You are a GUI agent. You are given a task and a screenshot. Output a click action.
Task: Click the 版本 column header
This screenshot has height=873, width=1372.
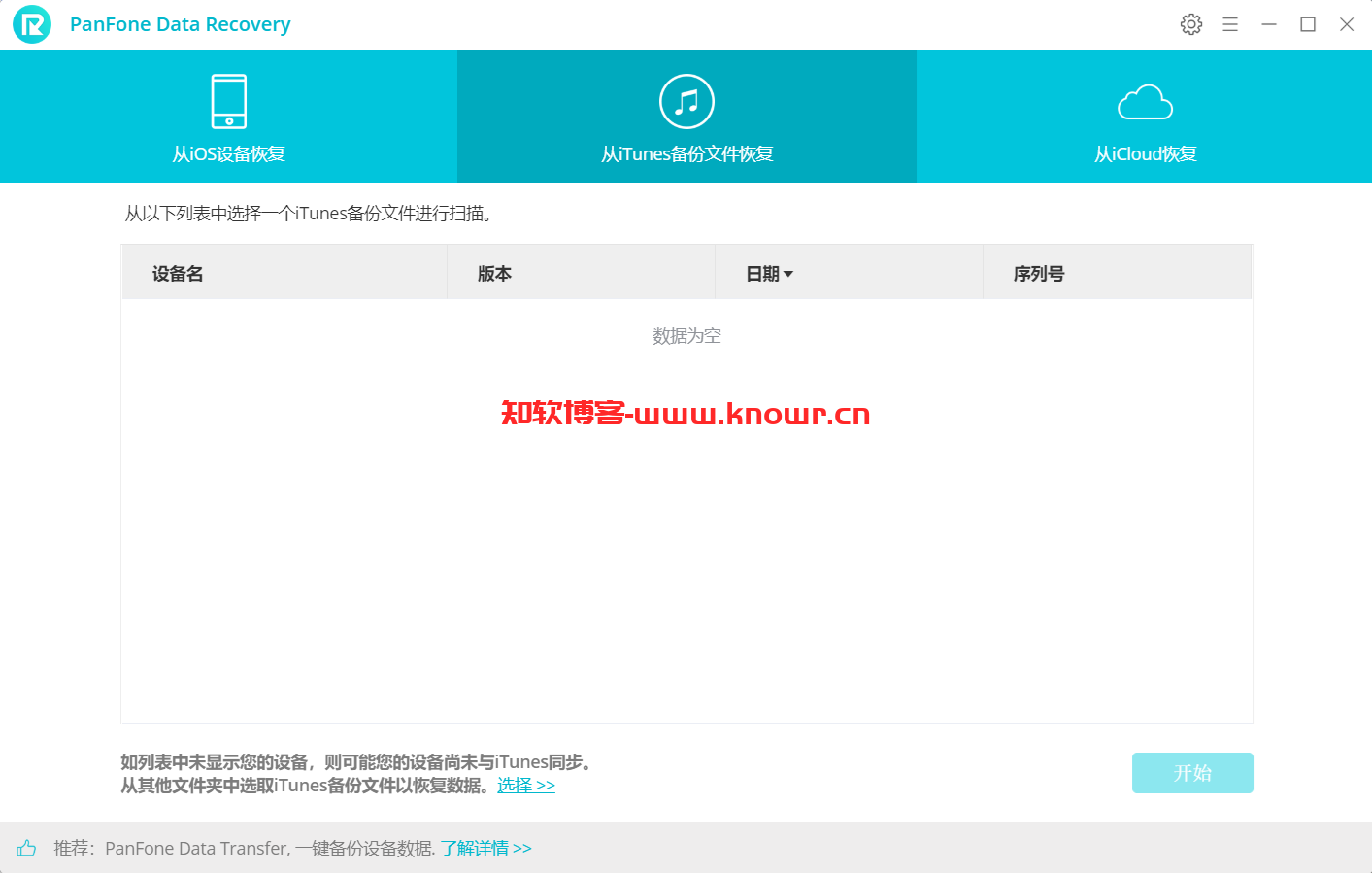[581, 273]
